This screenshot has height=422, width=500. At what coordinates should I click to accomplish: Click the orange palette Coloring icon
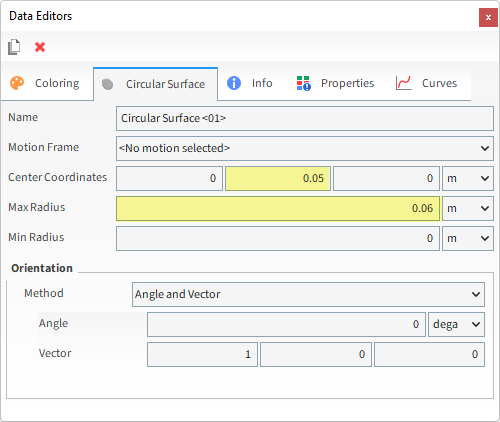pos(17,83)
